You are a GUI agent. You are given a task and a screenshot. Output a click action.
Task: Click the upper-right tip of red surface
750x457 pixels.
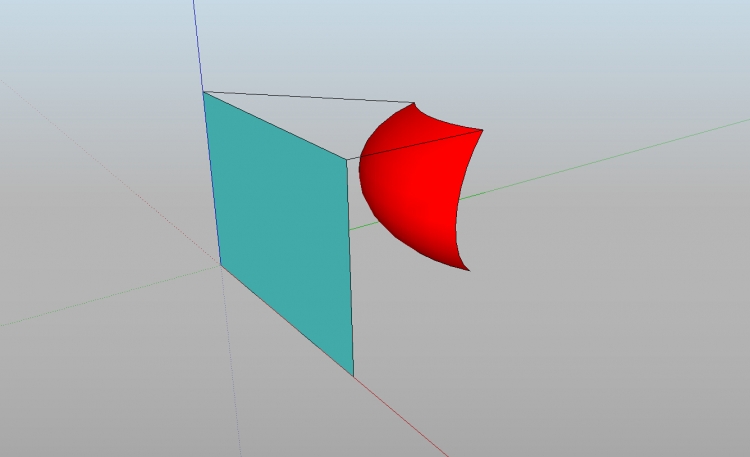pyautogui.click(x=483, y=130)
